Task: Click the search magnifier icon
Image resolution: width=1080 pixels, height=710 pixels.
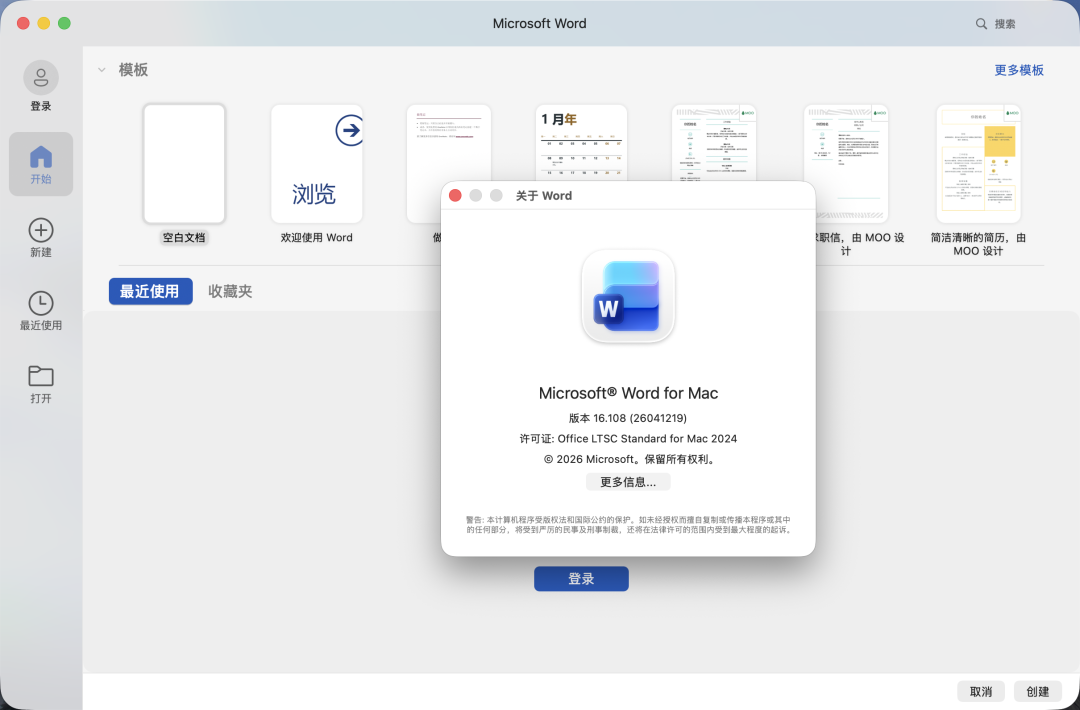Action: [x=981, y=23]
